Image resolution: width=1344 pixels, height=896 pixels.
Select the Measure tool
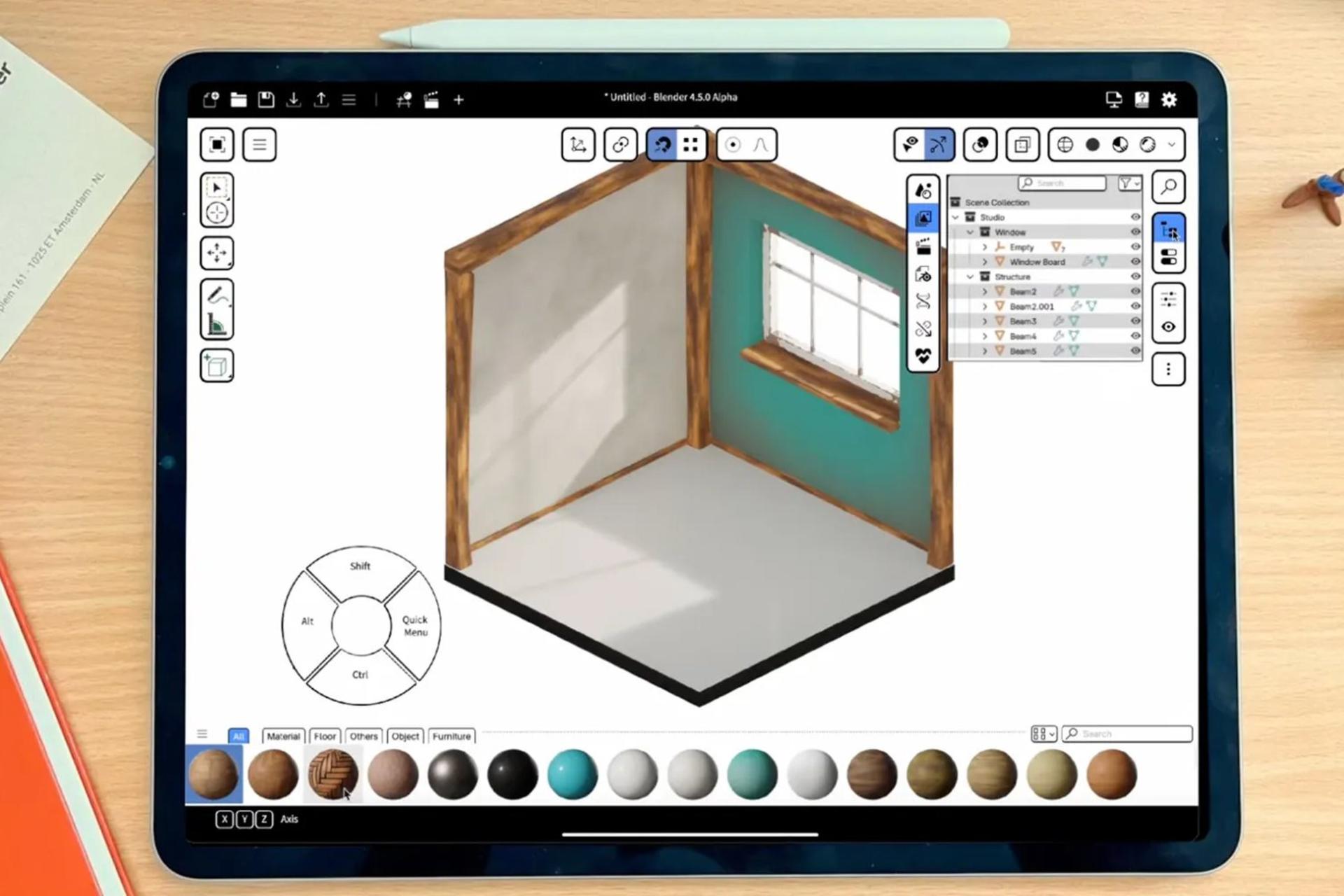pyautogui.click(x=217, y=324)
